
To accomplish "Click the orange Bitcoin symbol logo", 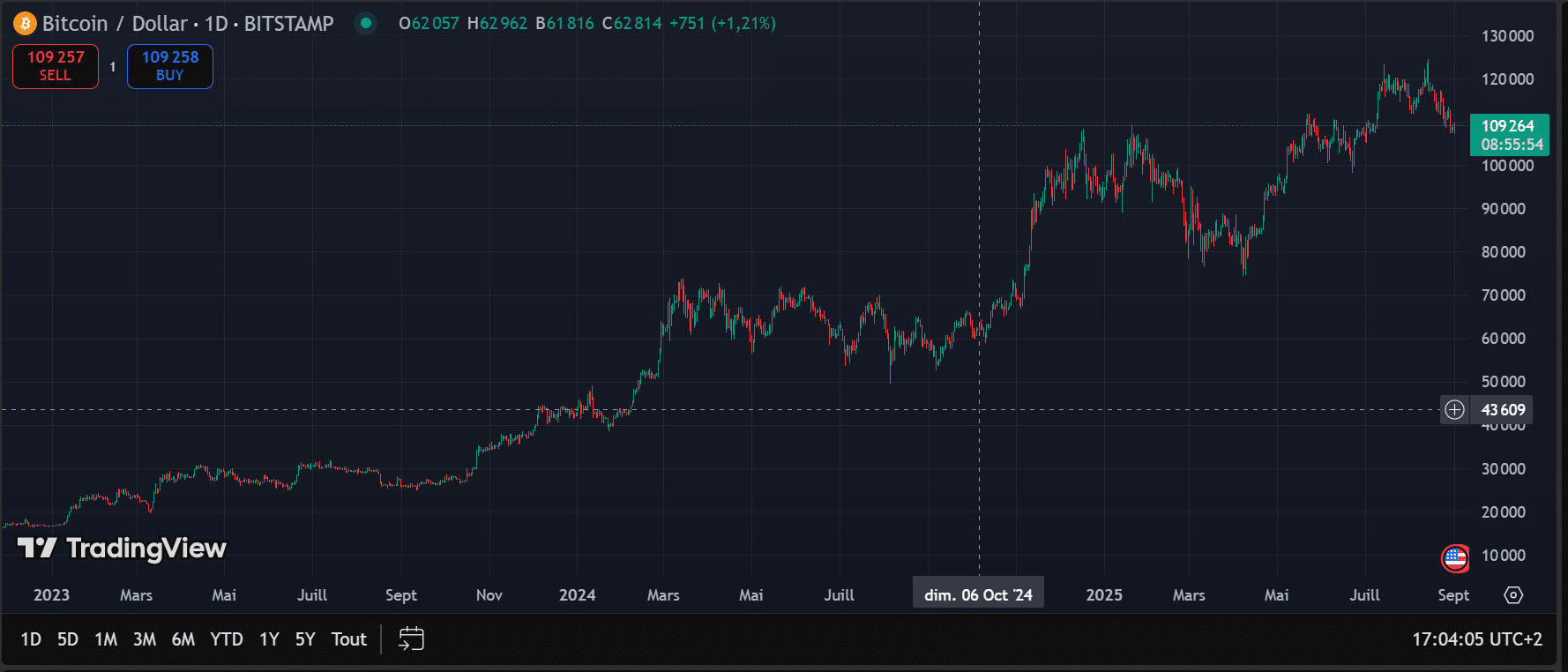I will point(25,24).
